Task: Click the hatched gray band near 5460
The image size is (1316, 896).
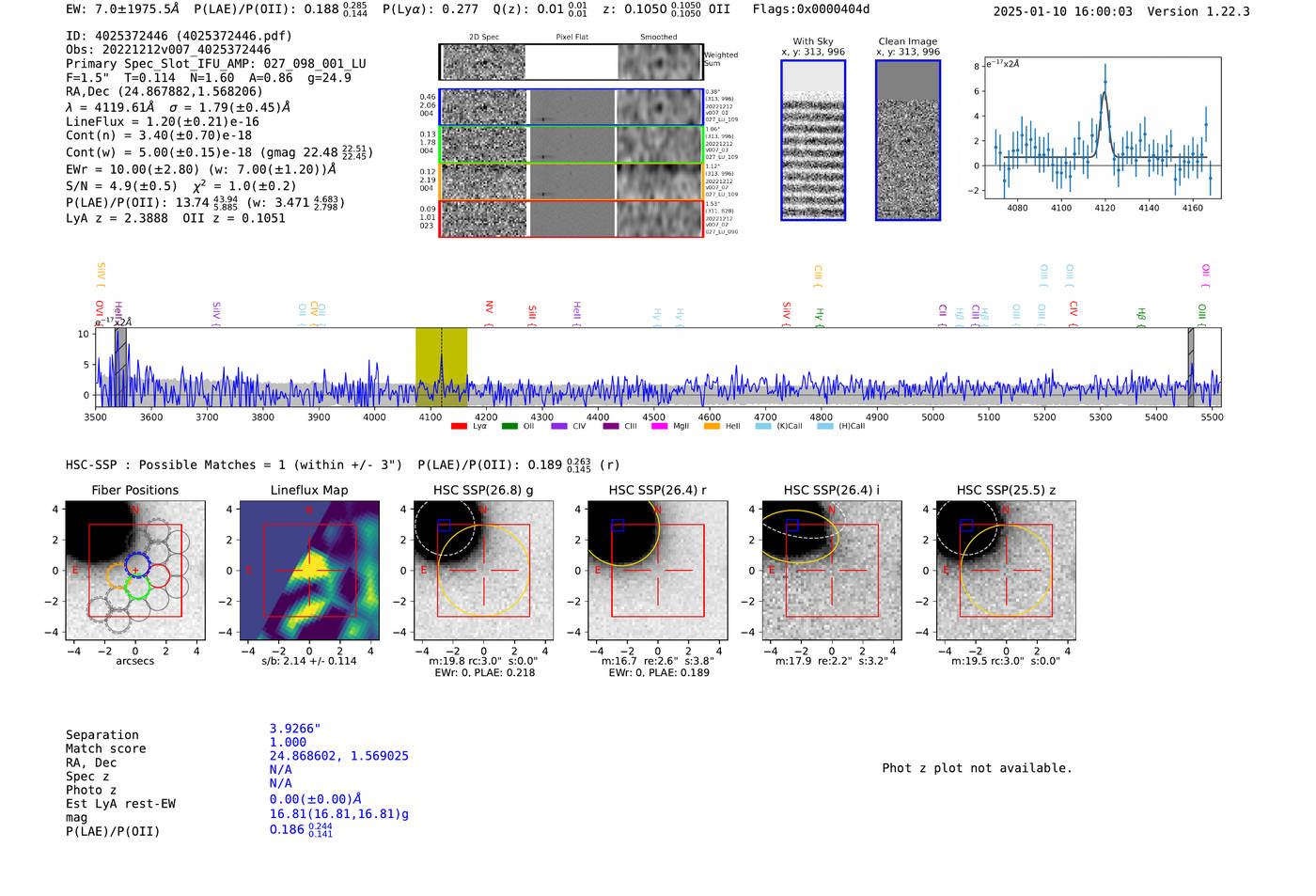Action: 1191,367
